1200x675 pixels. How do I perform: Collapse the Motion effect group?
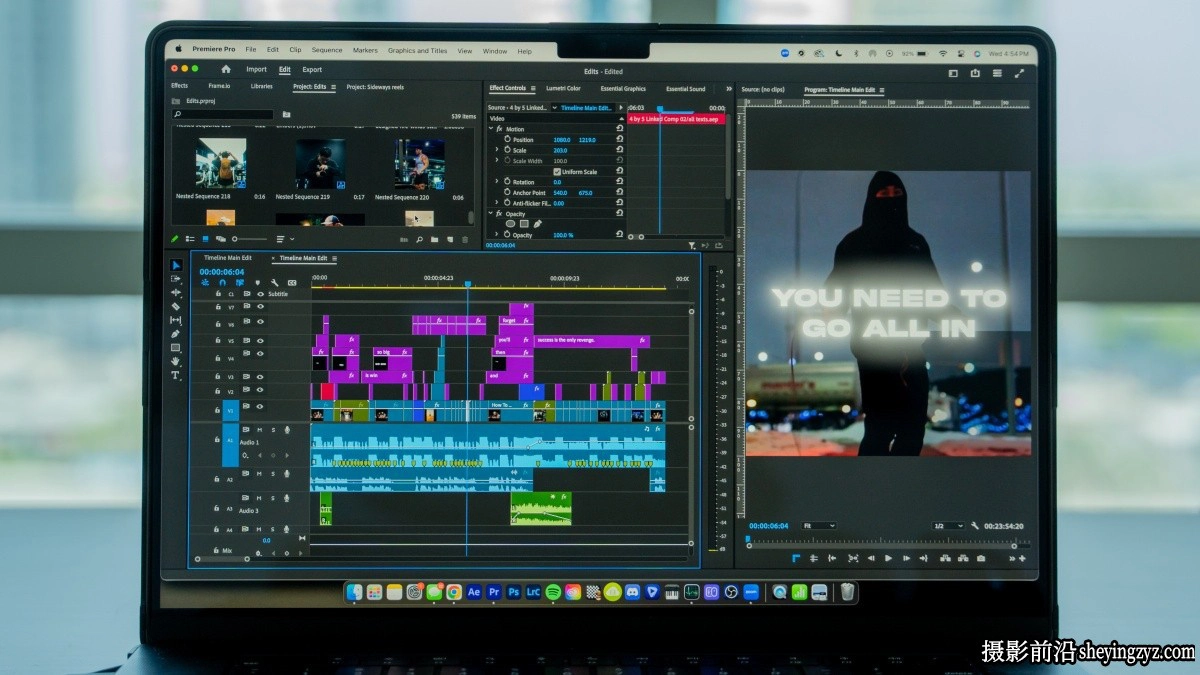490,129
